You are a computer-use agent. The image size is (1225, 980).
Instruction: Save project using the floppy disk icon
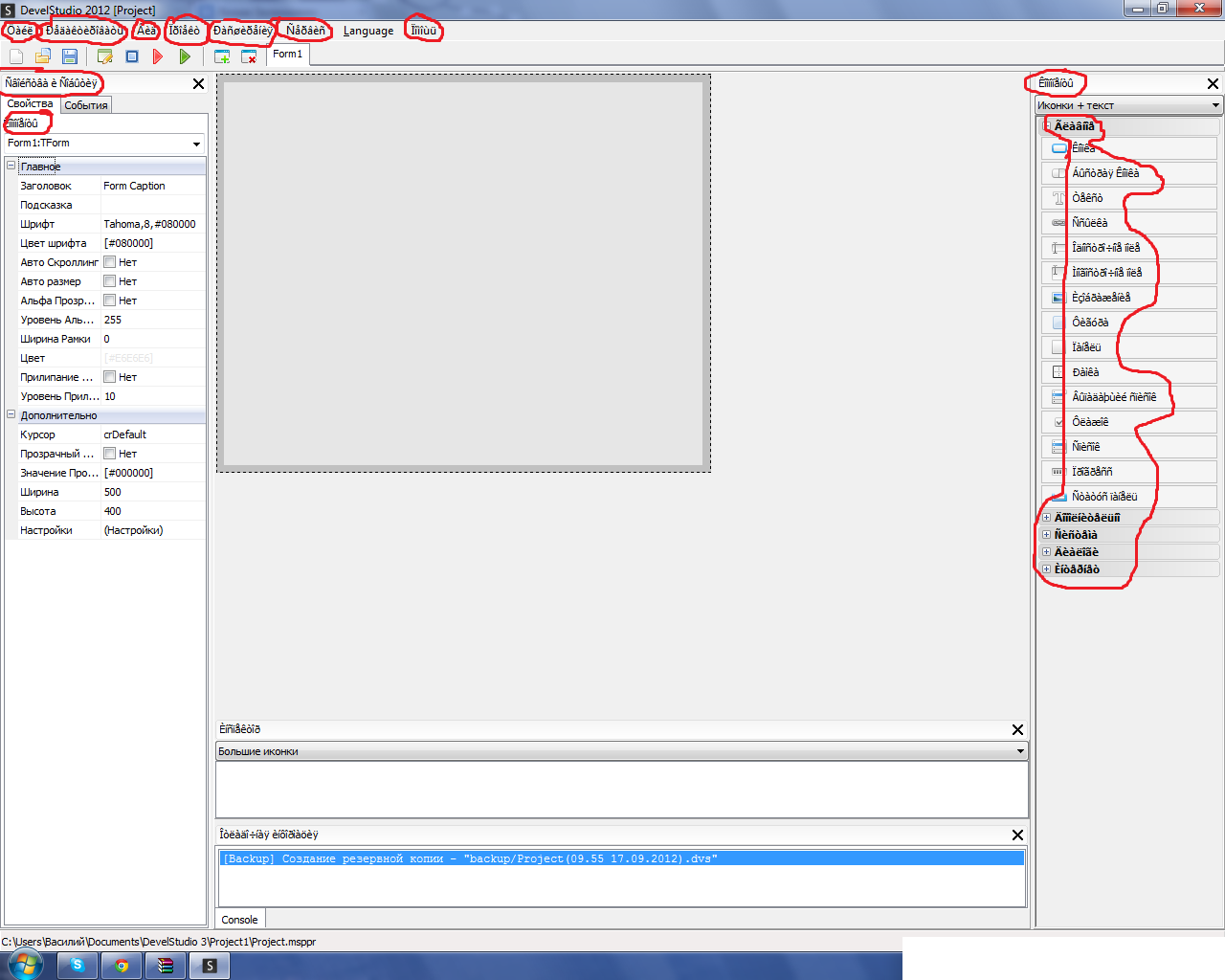coord(70,56)
